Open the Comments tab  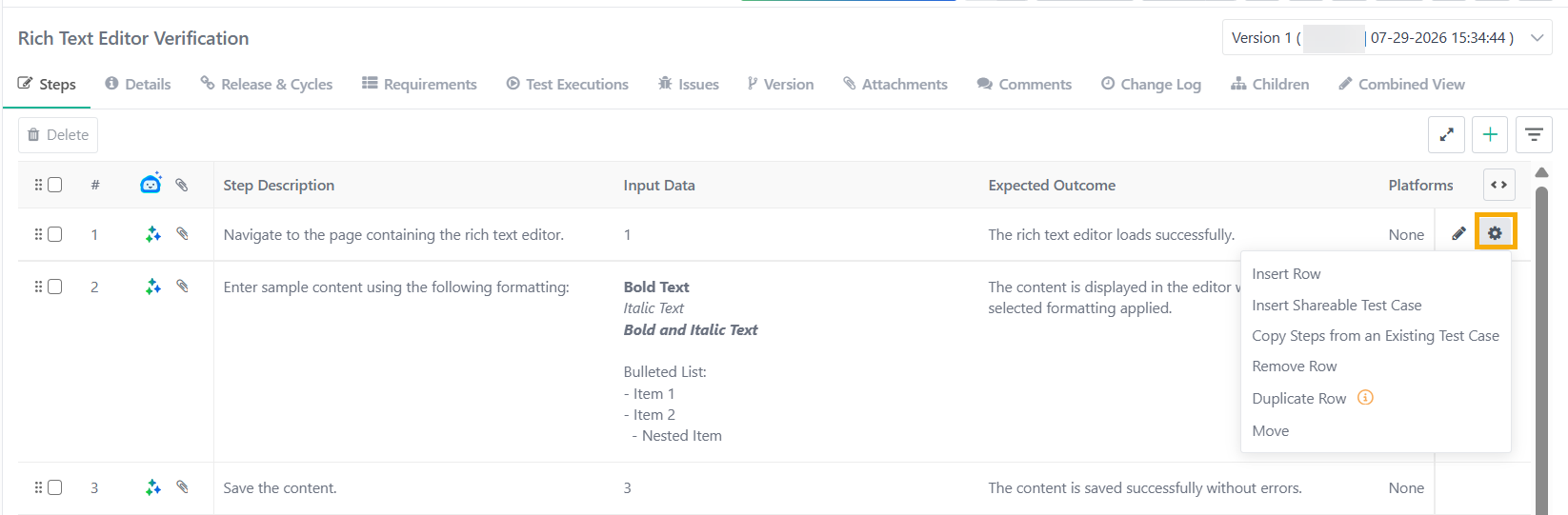(x=1024, y=84)
